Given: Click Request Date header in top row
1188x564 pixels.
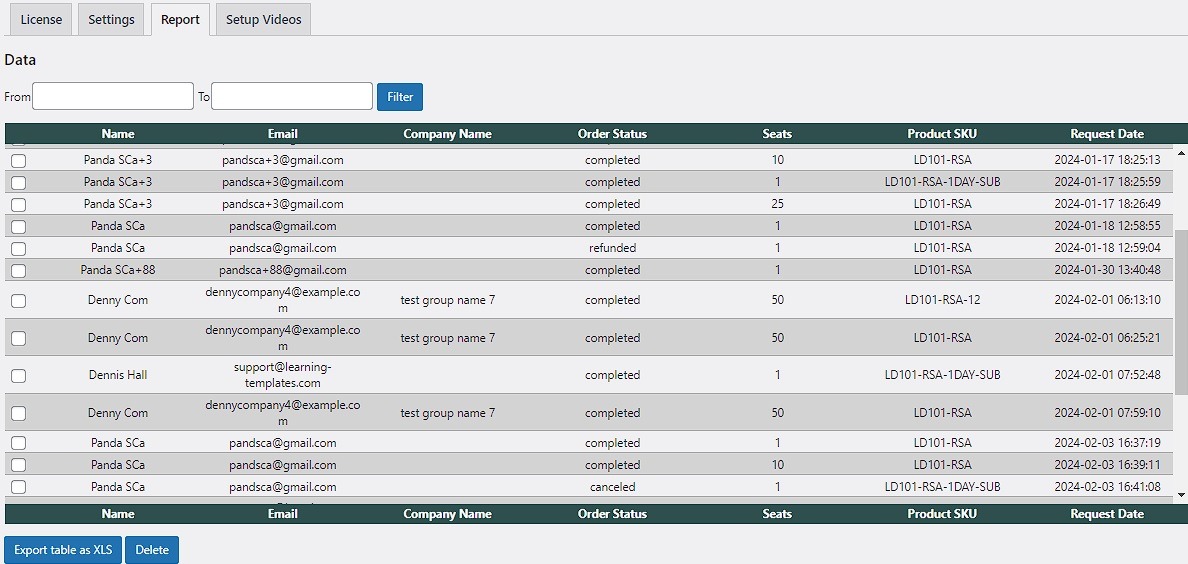Looking at the screenshot, I should (x=1106, y=134).
